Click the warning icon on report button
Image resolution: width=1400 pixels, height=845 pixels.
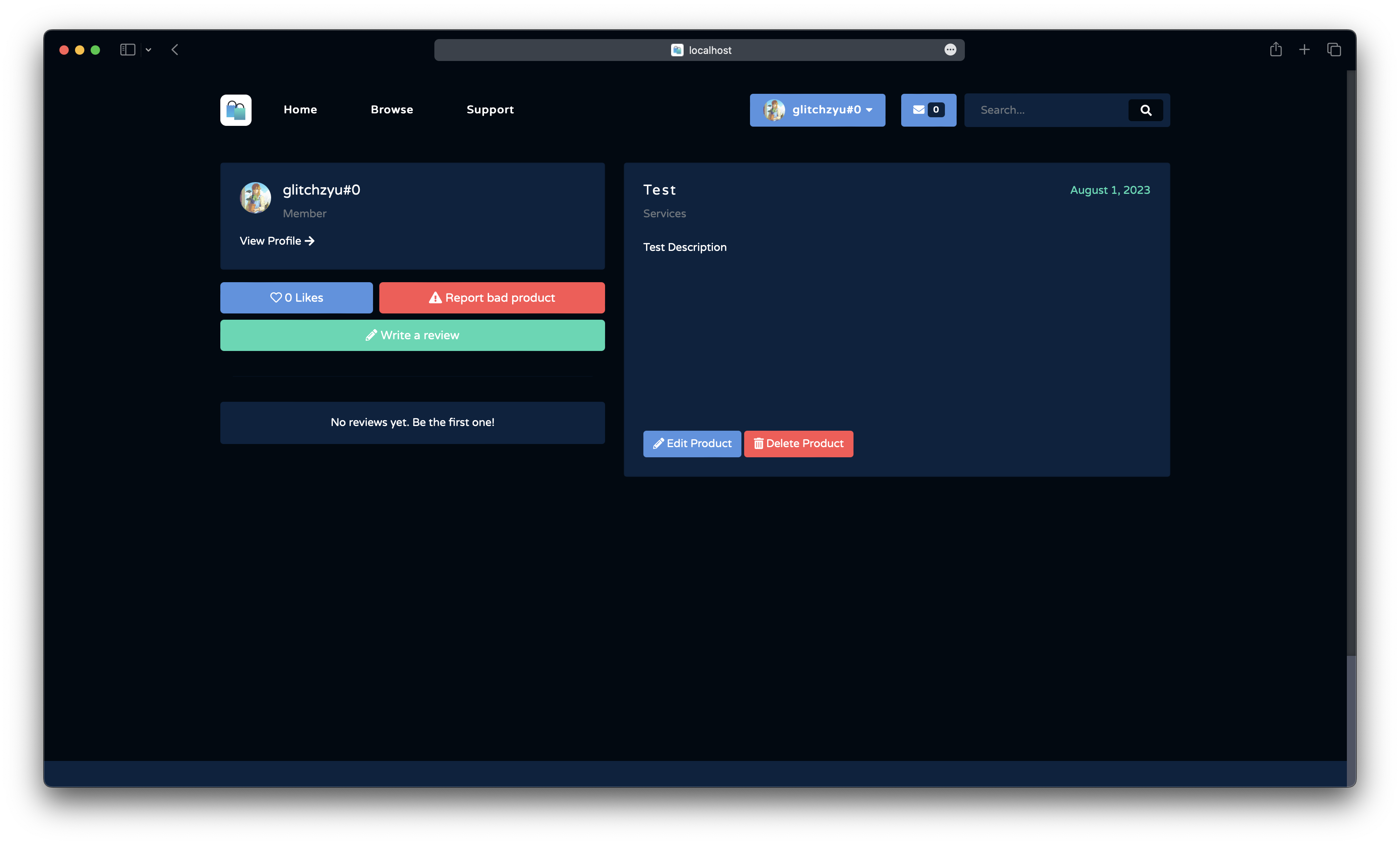[436, 298]
